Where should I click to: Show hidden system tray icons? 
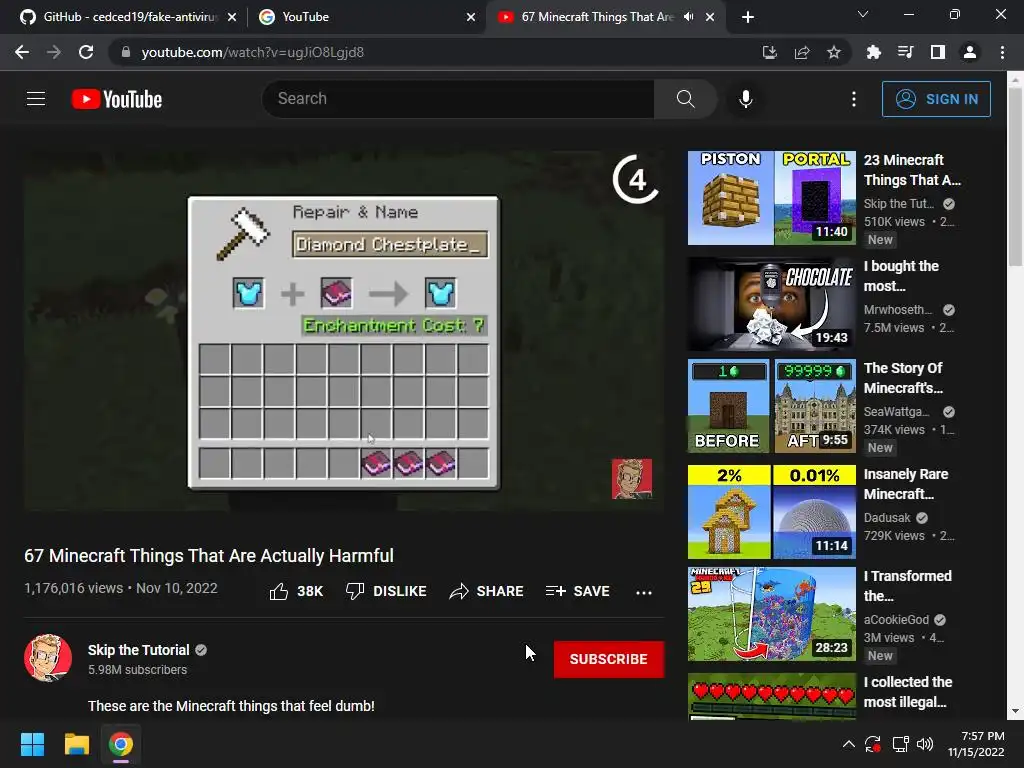848,744
